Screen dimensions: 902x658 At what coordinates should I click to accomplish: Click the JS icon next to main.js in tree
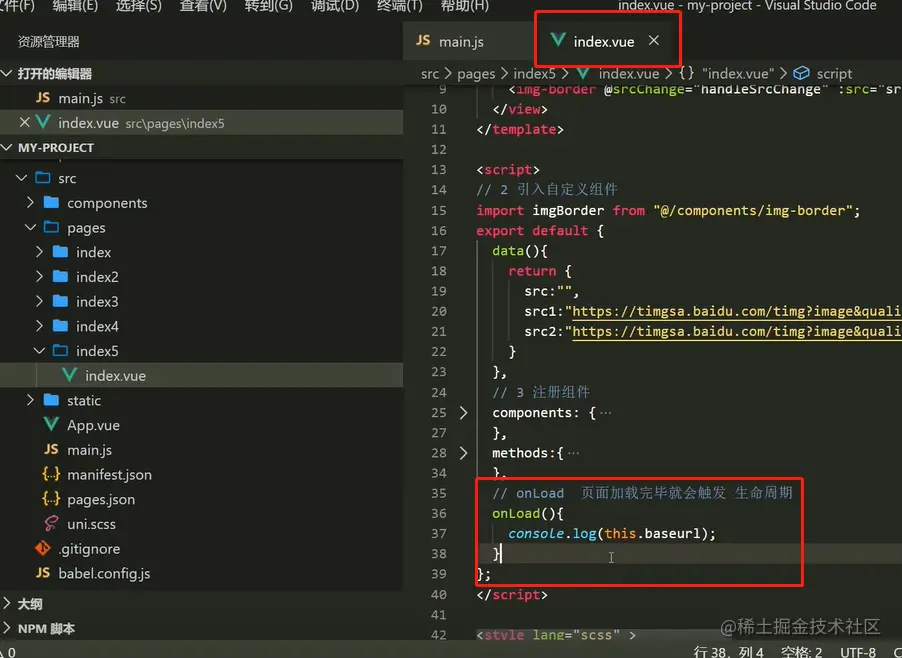[51, 449]
